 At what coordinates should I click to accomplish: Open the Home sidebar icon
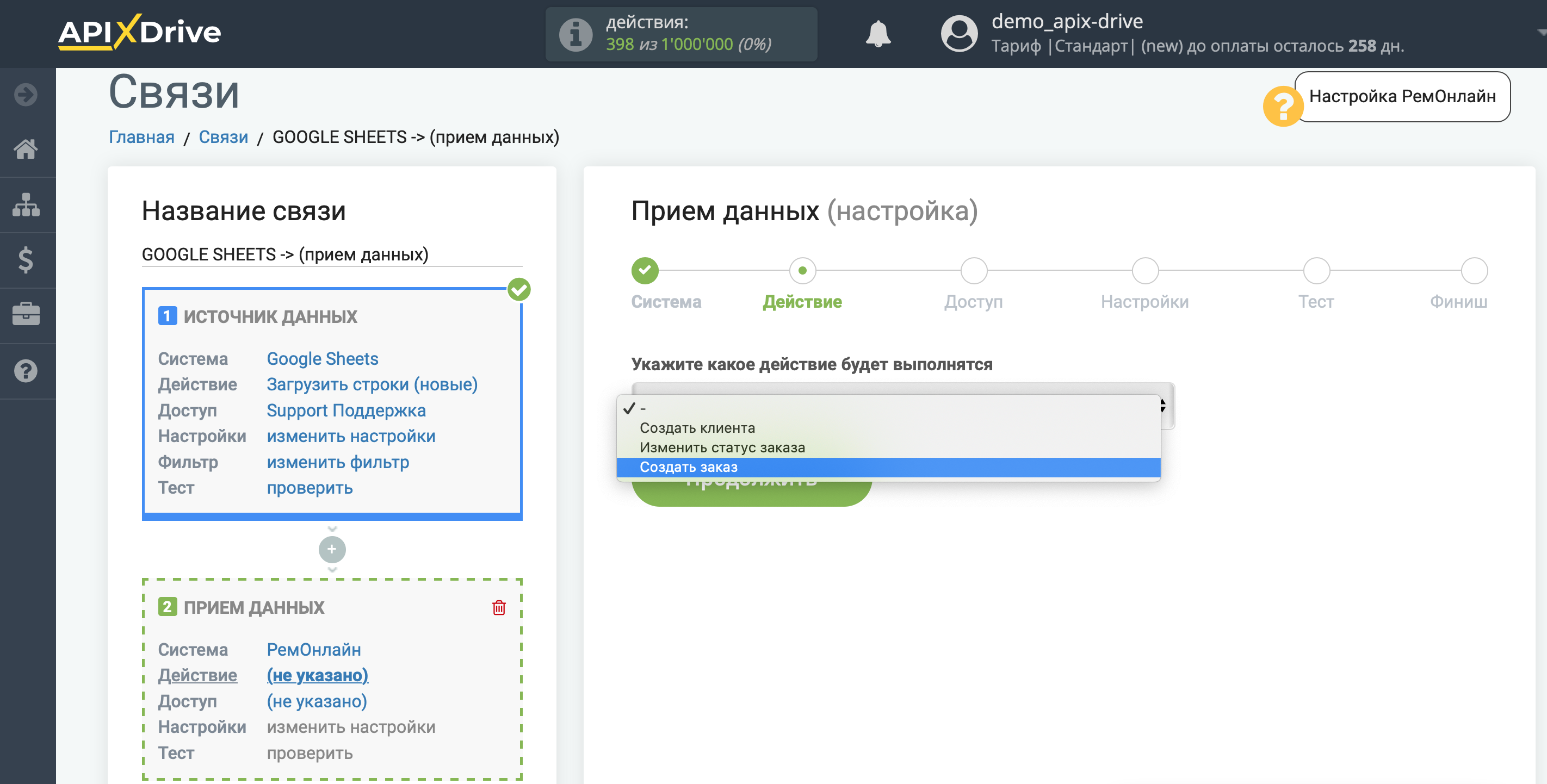[x=26, y=149]
